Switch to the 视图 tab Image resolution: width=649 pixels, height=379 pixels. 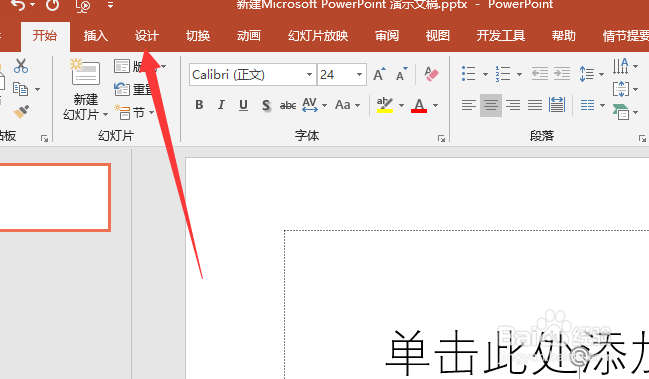pos(437,36)
